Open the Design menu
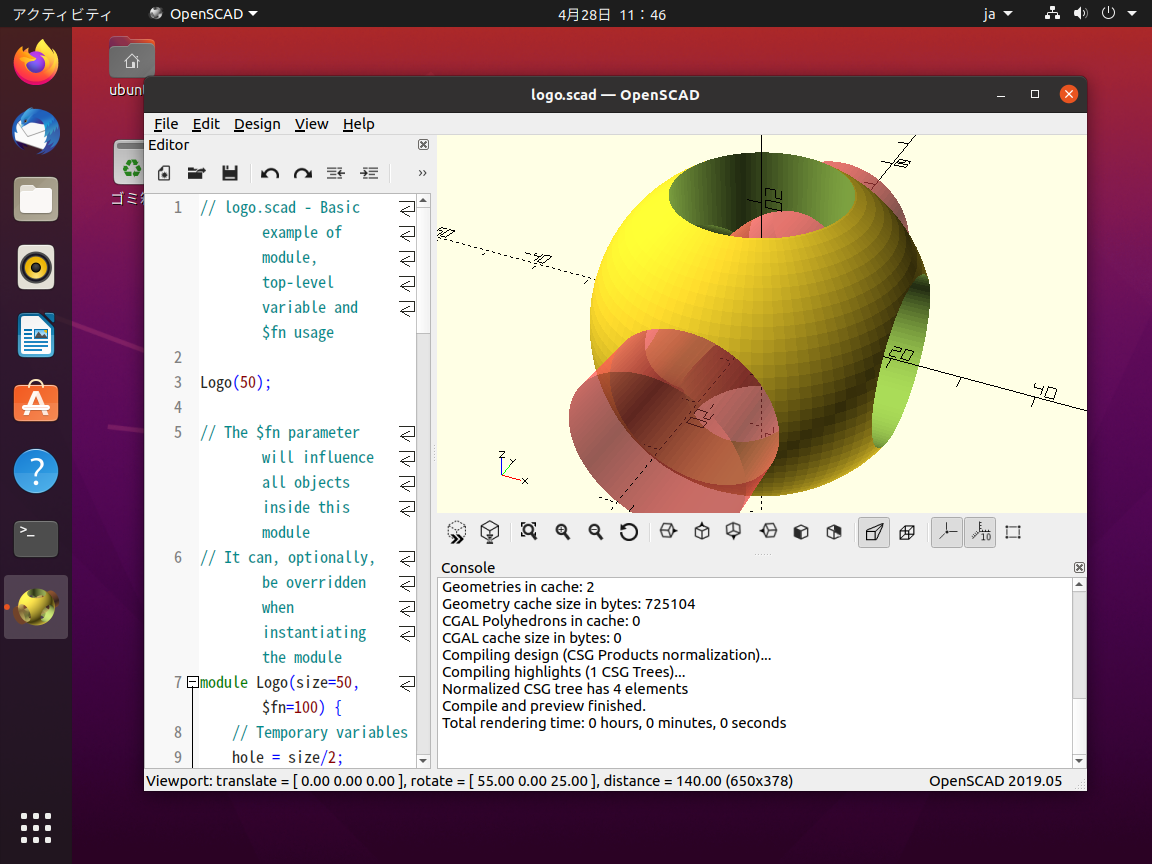Screen dimensions: 1152x864 (x=257, y=124)
